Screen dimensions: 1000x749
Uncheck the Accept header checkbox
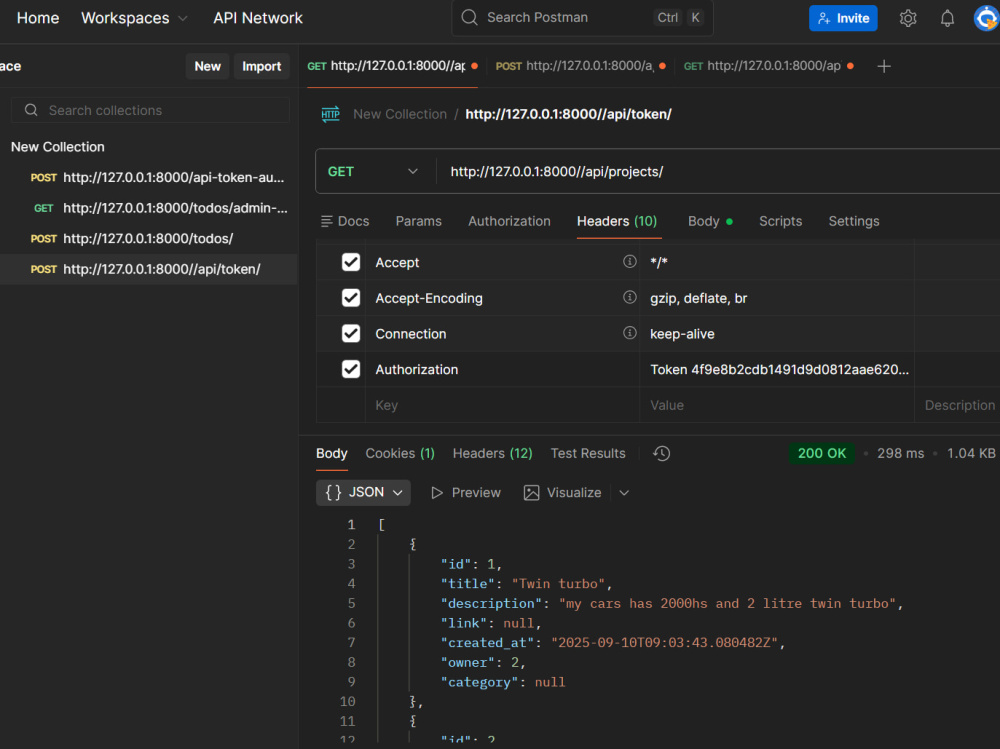(351, 262)
